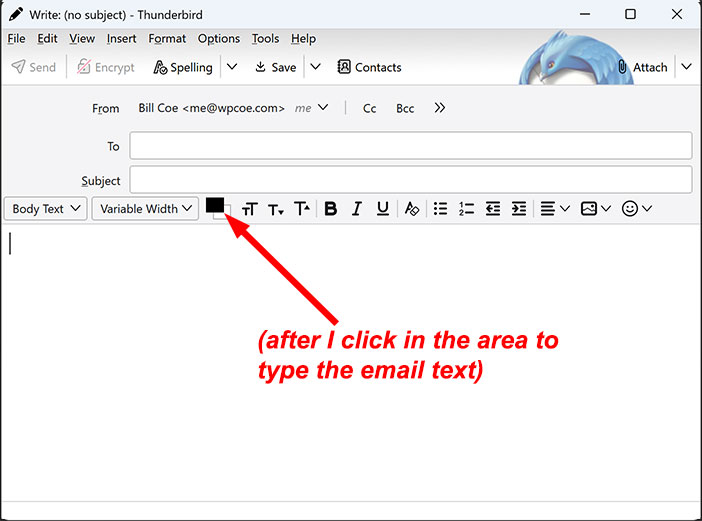
Task: Open the smiley emoticon dropdown
Action: (637, 209)
